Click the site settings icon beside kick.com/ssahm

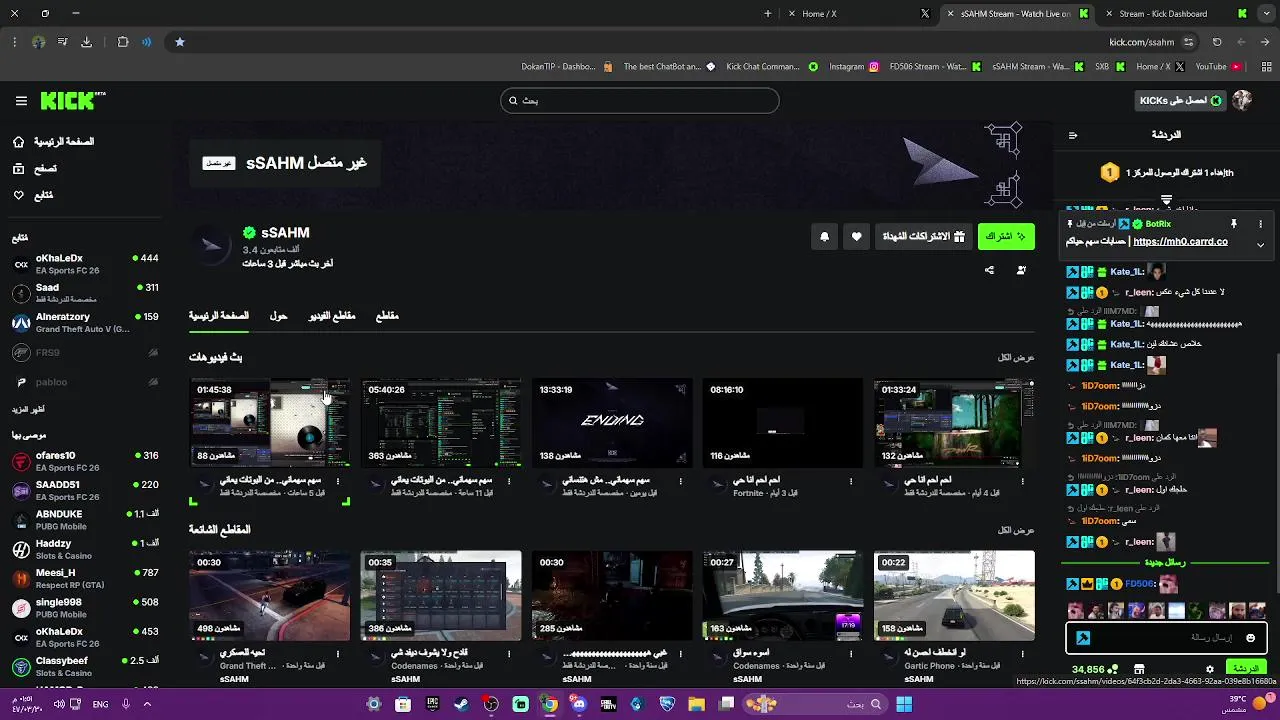tap(1188, 42)
